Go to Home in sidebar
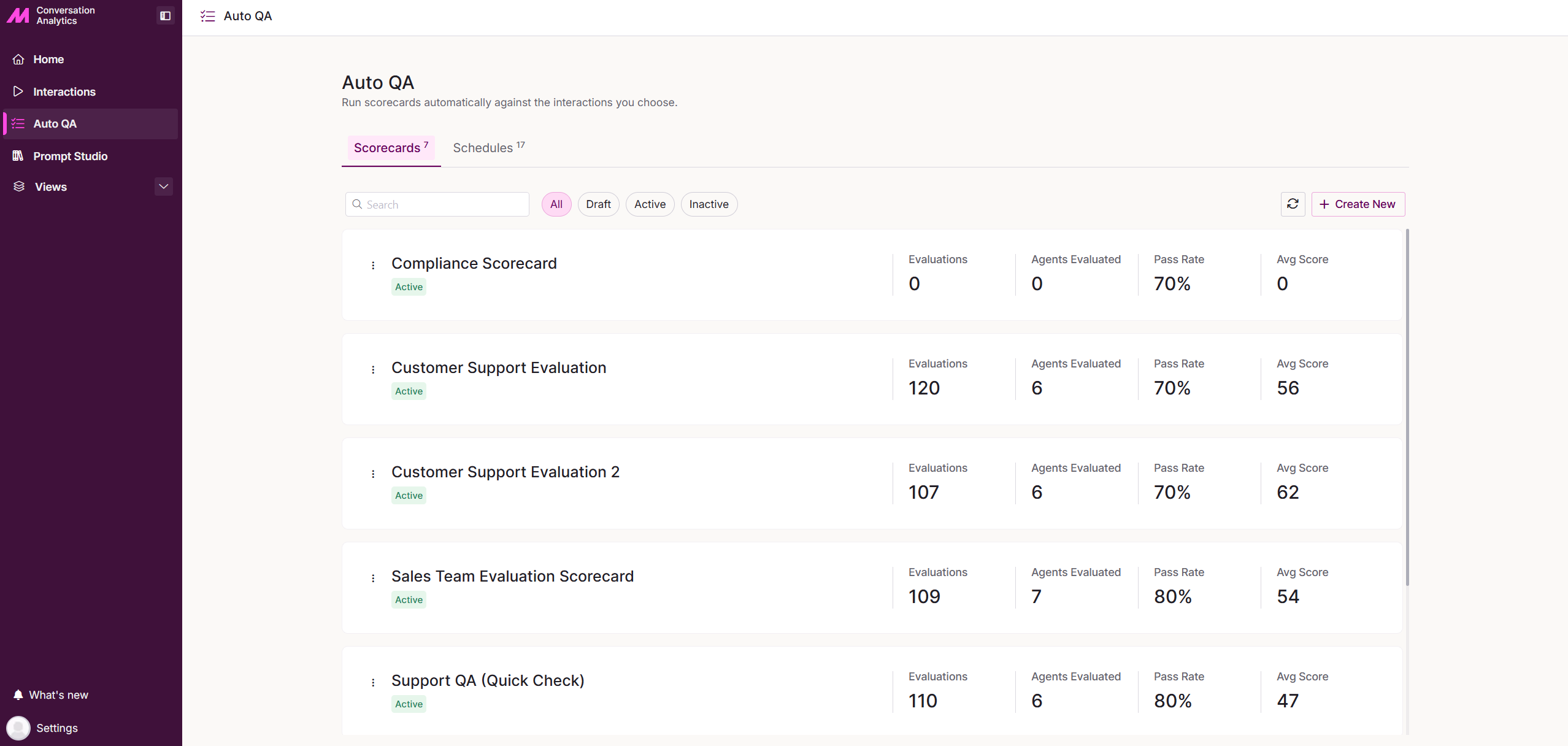Screen dimensions: 1568x746 pyautogui.click(x=91, y=60)
